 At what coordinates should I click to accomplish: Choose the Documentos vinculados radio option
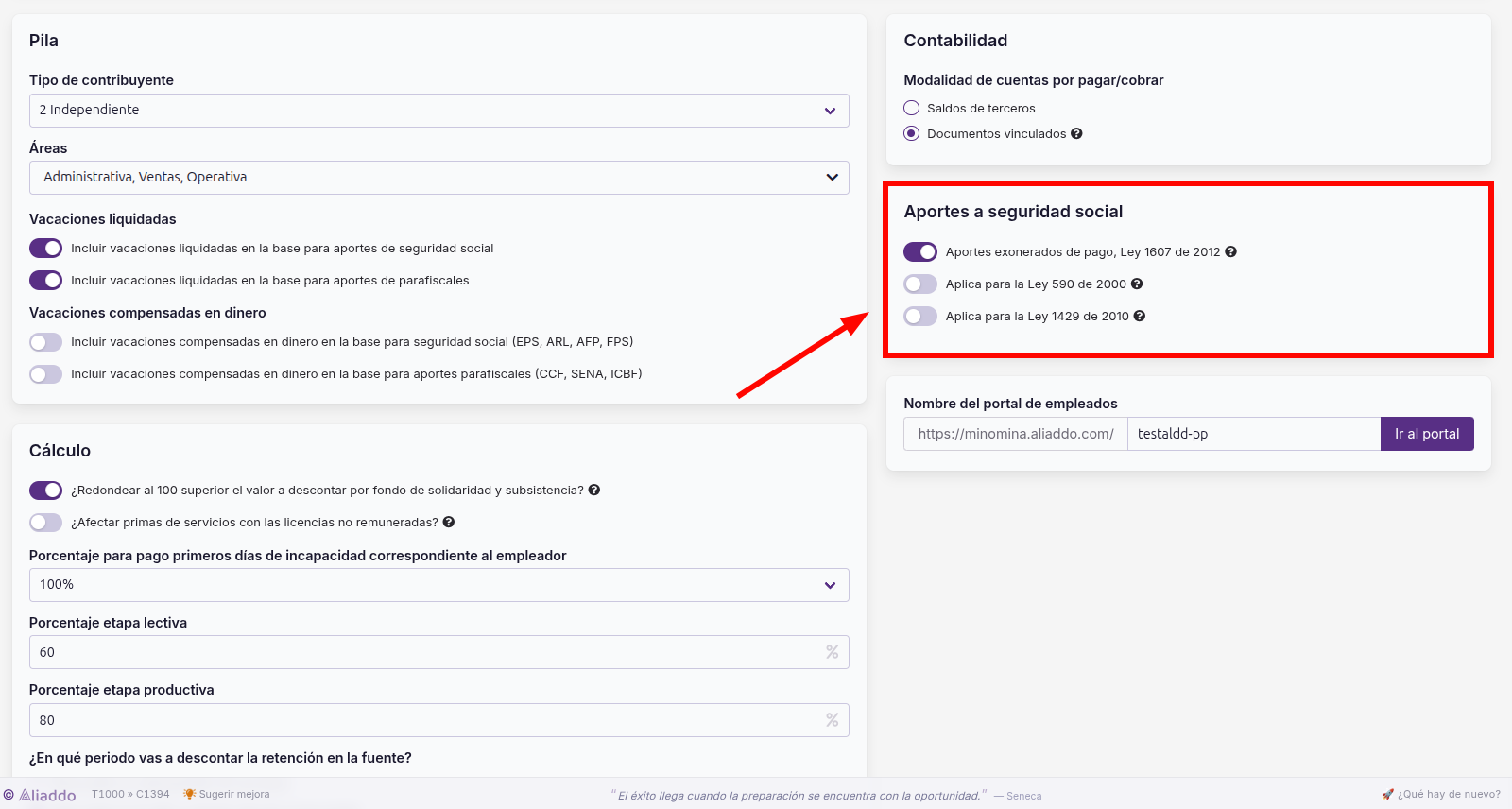[x=912, y=134]
